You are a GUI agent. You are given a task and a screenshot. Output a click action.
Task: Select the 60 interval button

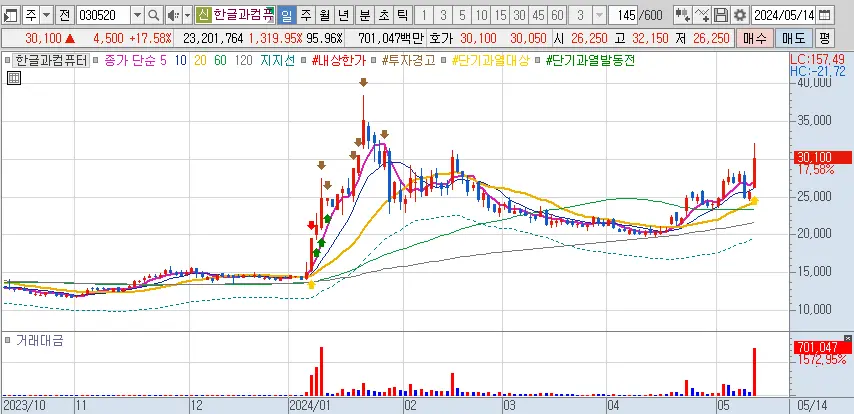557,15
